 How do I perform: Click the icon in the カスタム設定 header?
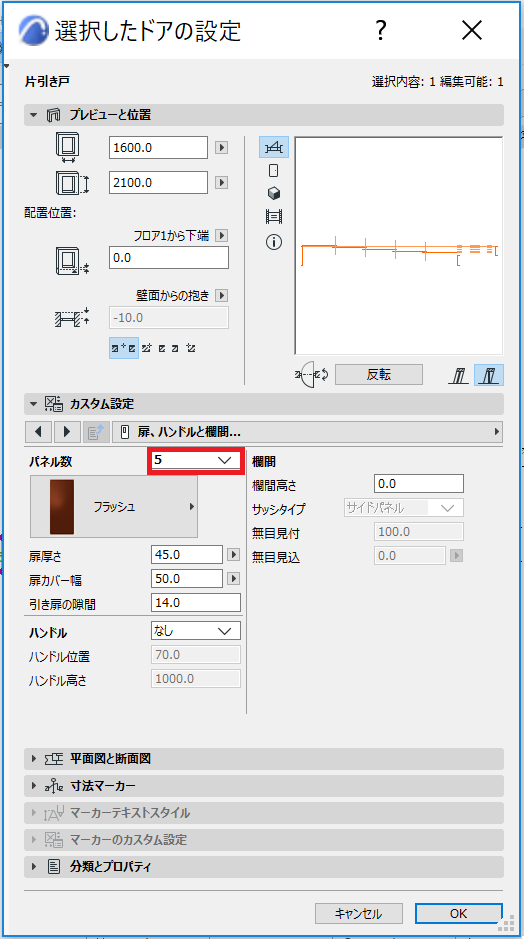click(x=53, y=404)
